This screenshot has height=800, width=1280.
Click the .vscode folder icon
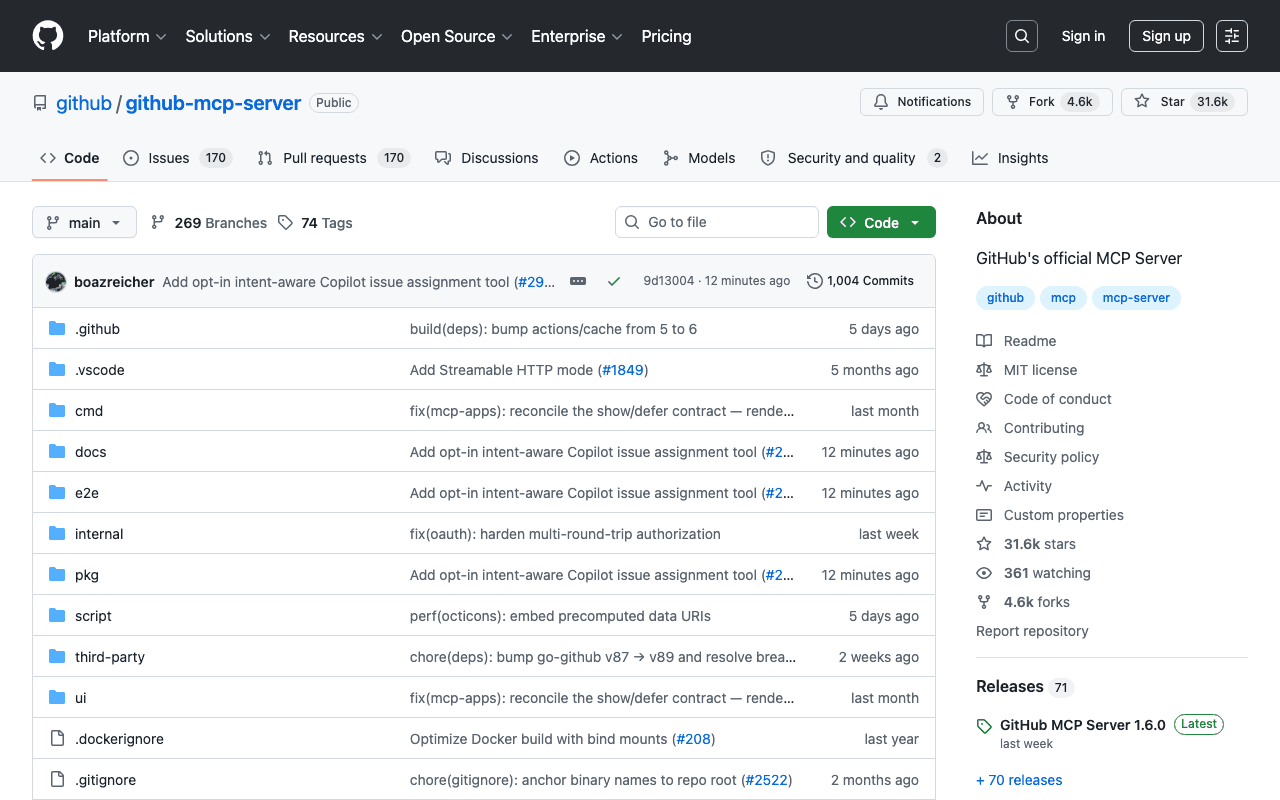(x=57, y=370)
